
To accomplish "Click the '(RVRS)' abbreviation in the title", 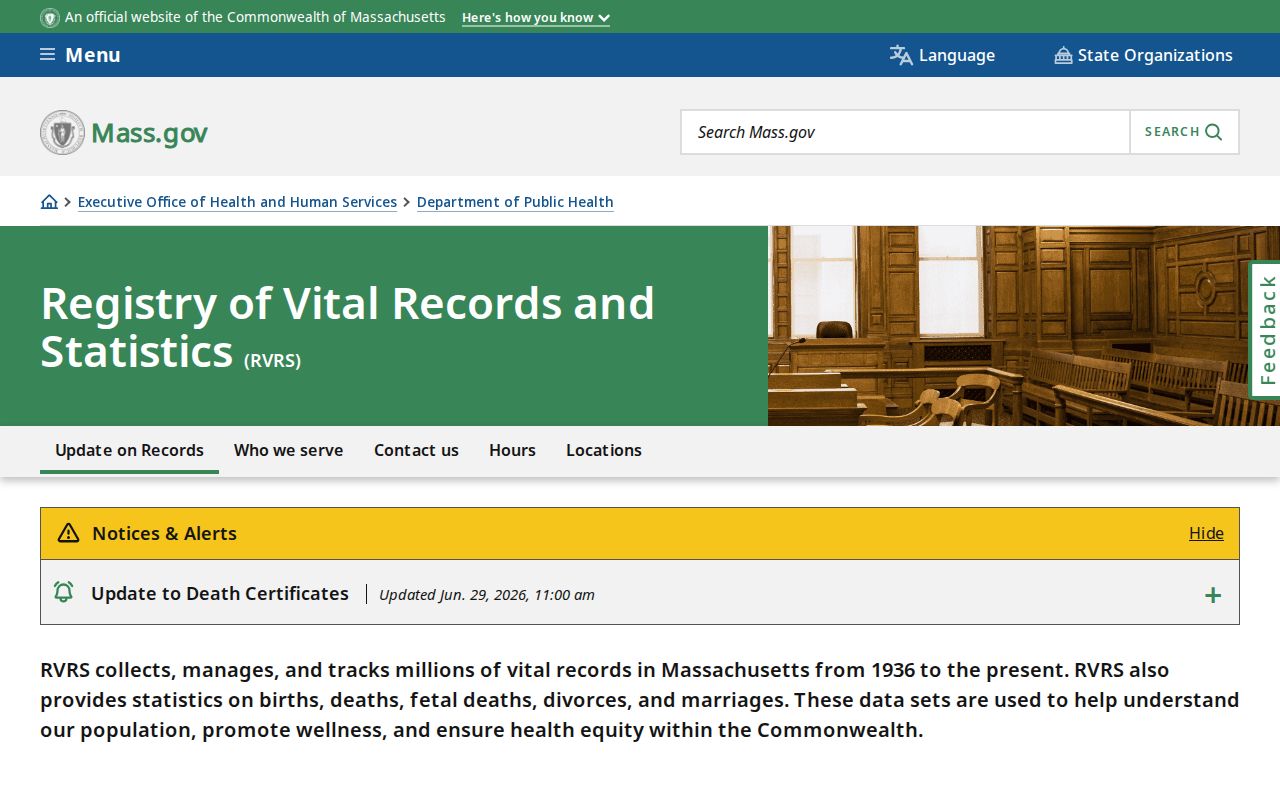I will [x=272, y=360].
